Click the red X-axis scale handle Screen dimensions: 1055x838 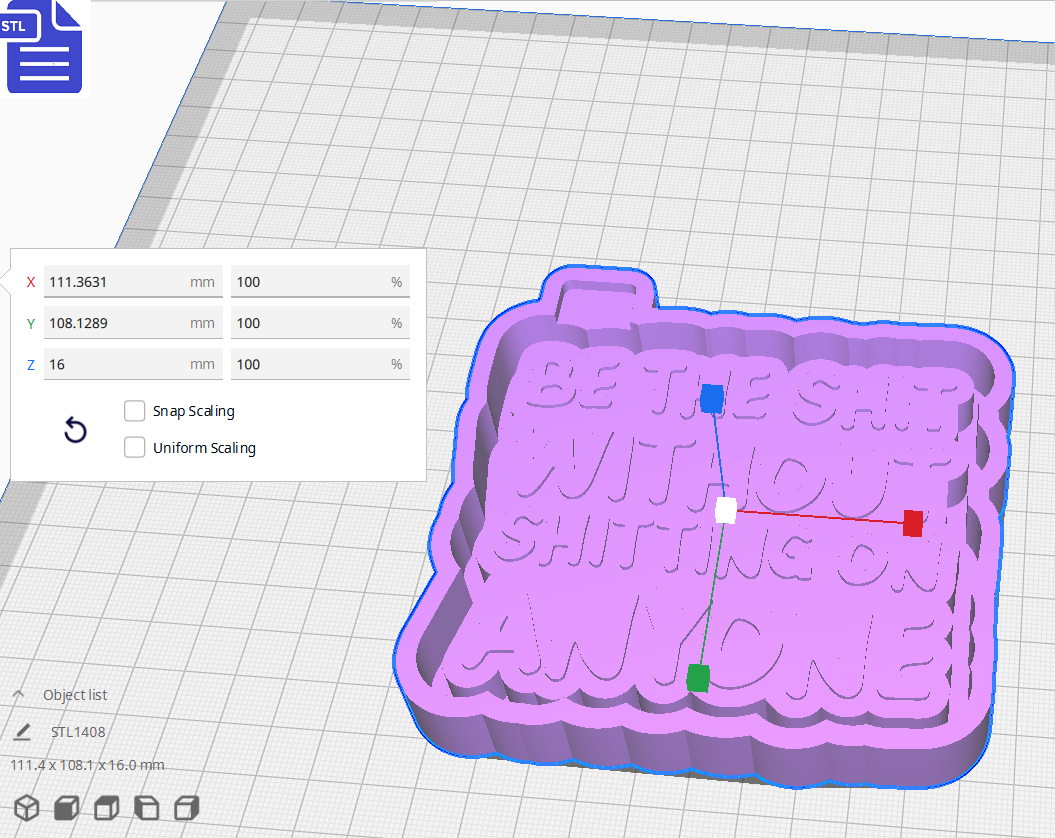pos(913,522)
